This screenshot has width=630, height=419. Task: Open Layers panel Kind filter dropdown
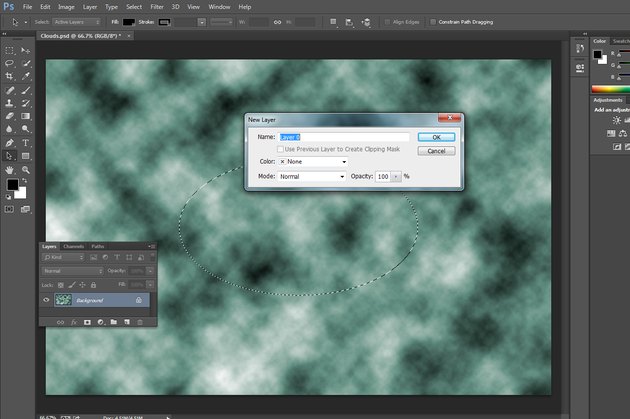click(x=63, y=257)
